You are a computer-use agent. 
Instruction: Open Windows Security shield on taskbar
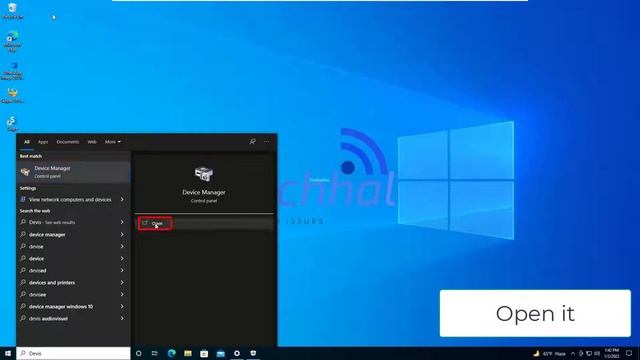253,353
